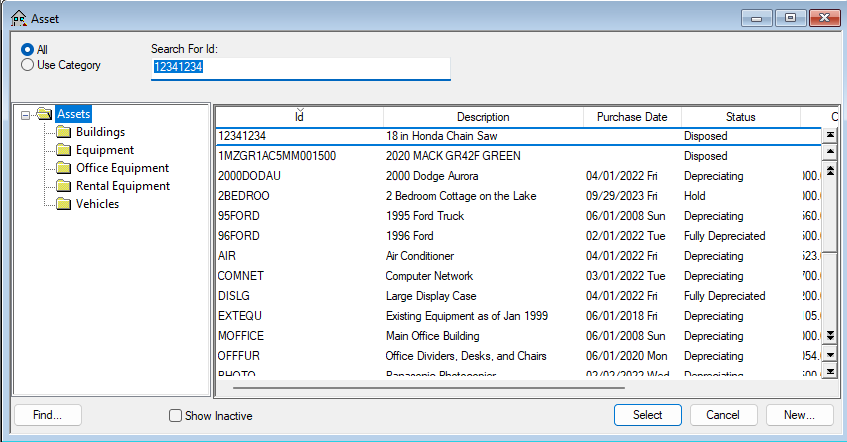The height and width of the screenshot is (442, 847).
Task: Enable the Show Inactive checkbox
Action: coord(176,416)
